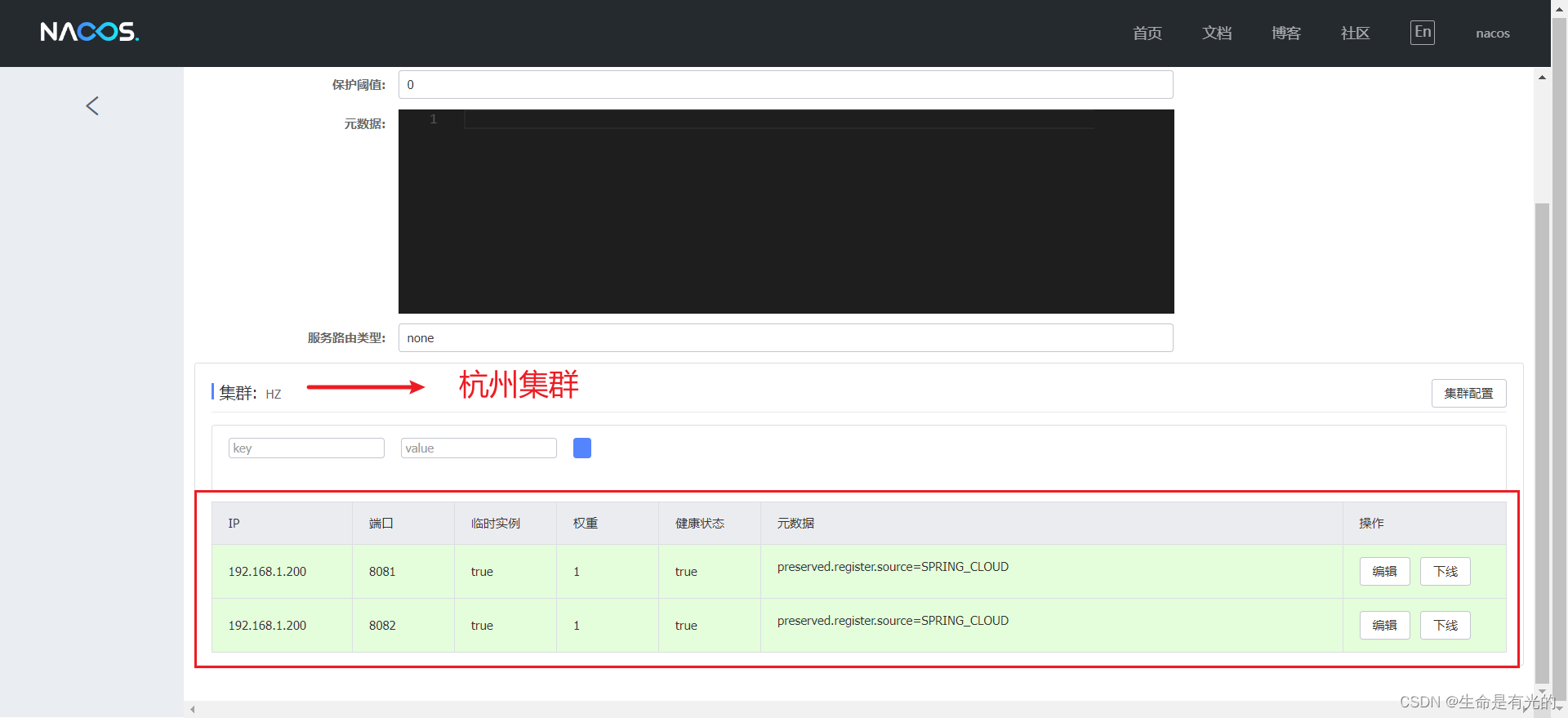
Task: Click line number 1 in the editor gutter
Action: point(434,119)
